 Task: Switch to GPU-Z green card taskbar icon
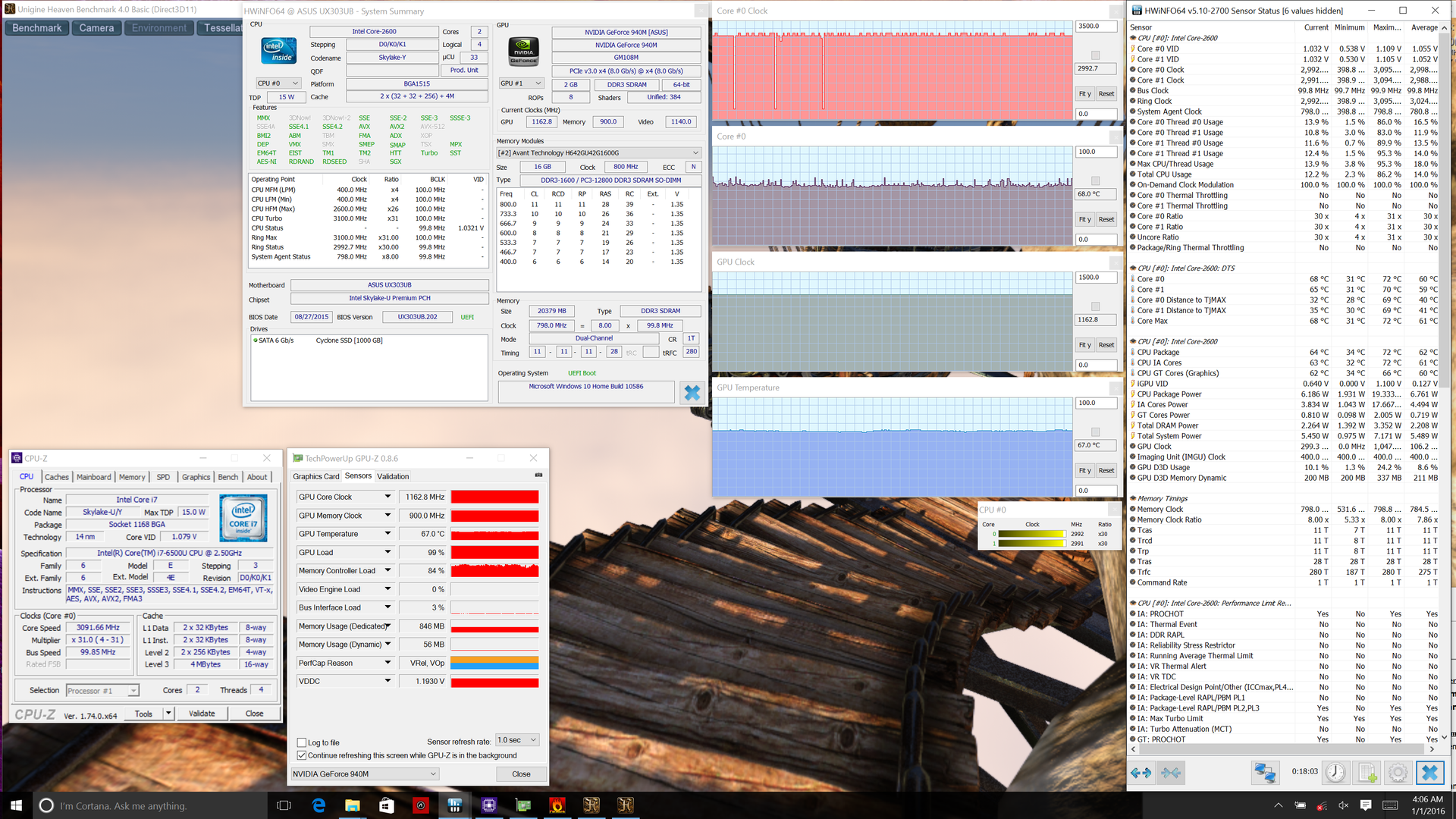point(523,805)
